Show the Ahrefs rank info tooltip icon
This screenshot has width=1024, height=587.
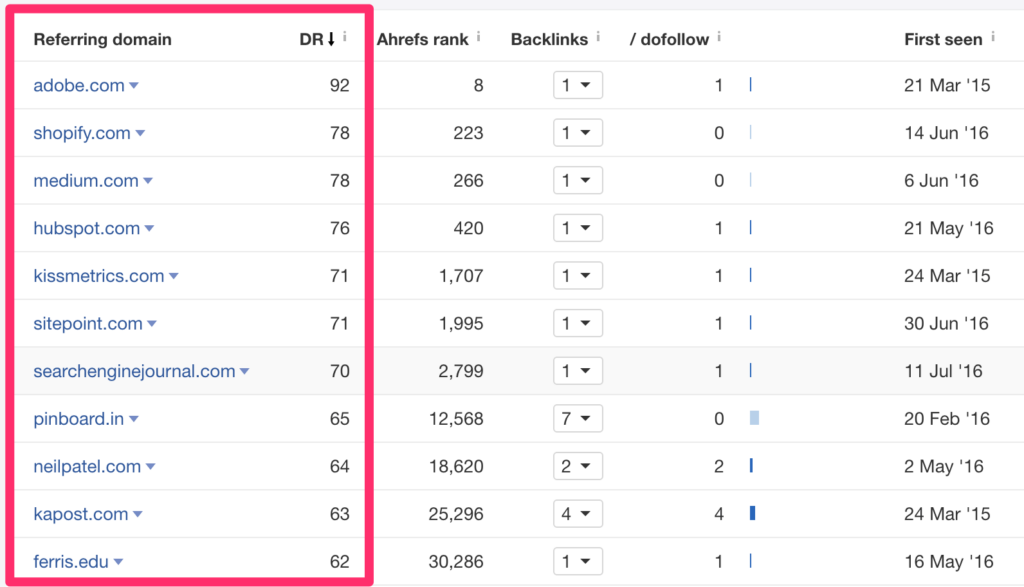479,37
